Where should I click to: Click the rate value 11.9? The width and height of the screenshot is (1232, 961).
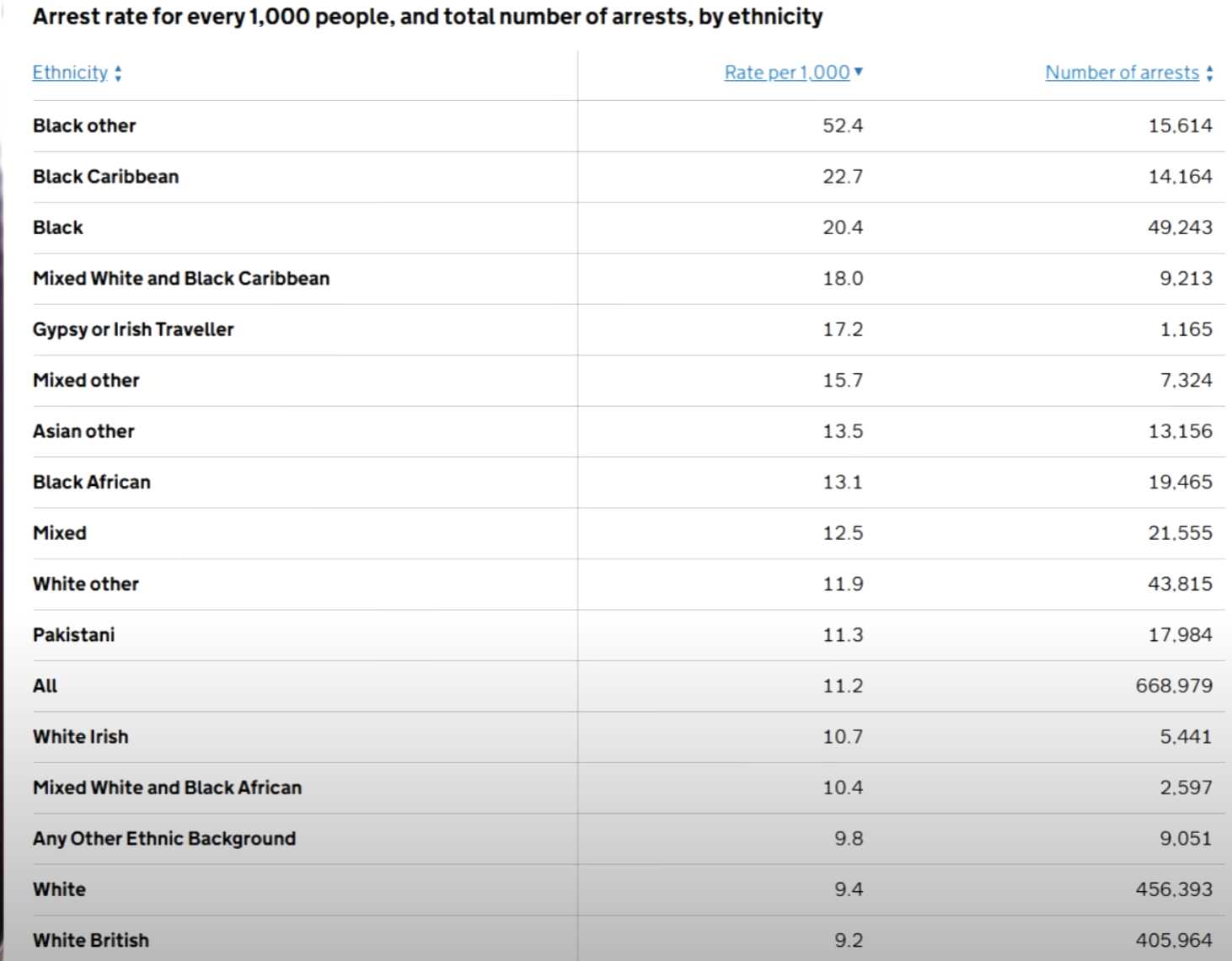pos(843,585)
